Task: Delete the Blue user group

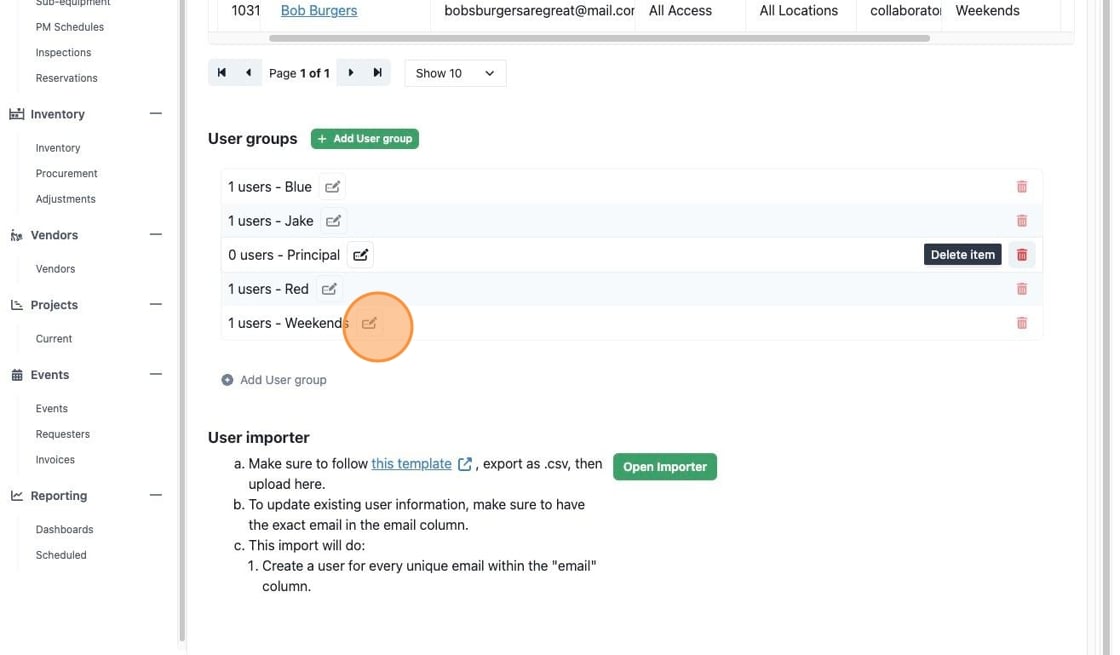Action: 1021,187
